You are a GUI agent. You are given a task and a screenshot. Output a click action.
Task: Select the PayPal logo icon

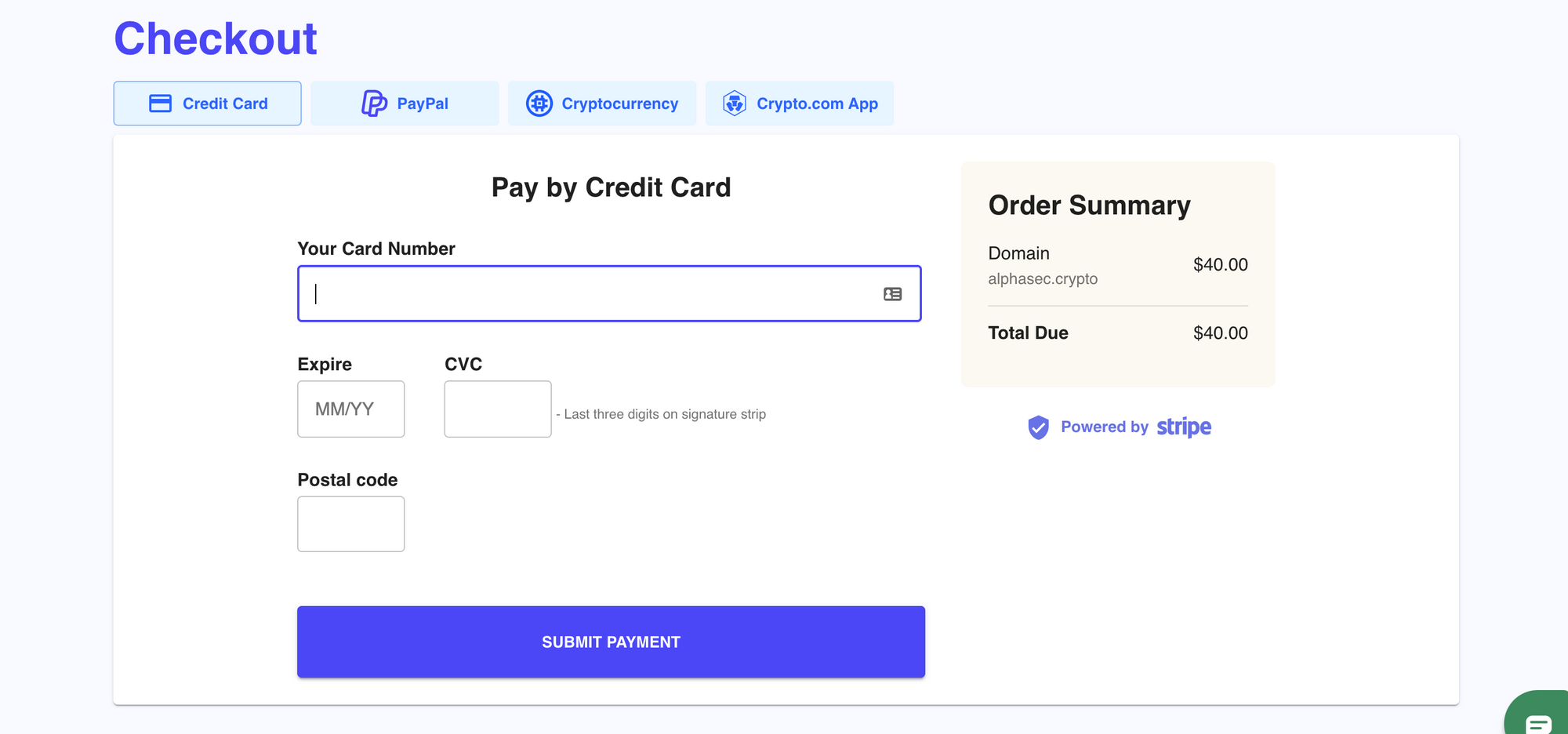pos(376,103)
